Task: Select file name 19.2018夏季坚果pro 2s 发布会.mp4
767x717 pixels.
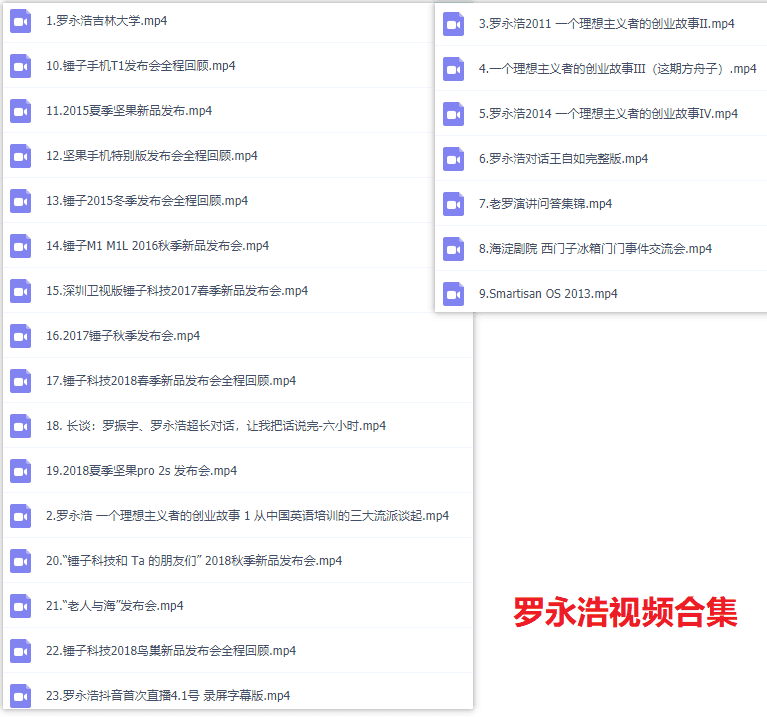Action: click(x=141, y=471)
